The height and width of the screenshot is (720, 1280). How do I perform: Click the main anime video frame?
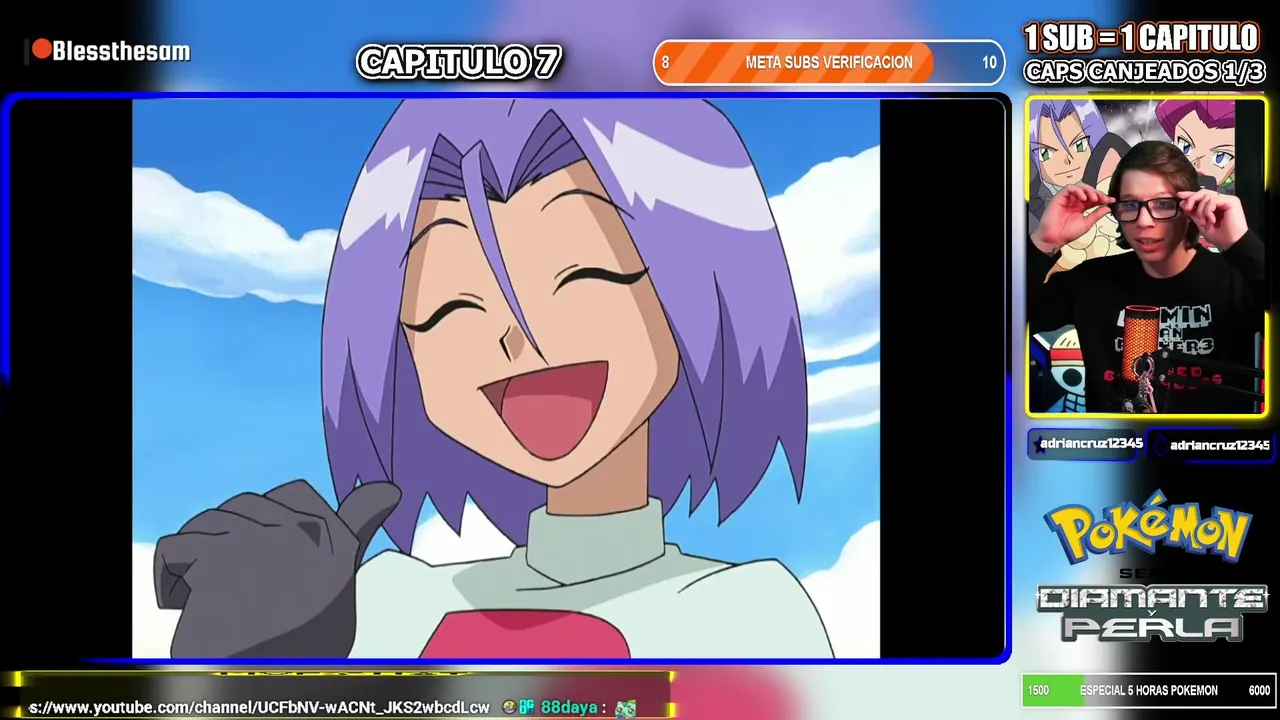pos(506,378)
